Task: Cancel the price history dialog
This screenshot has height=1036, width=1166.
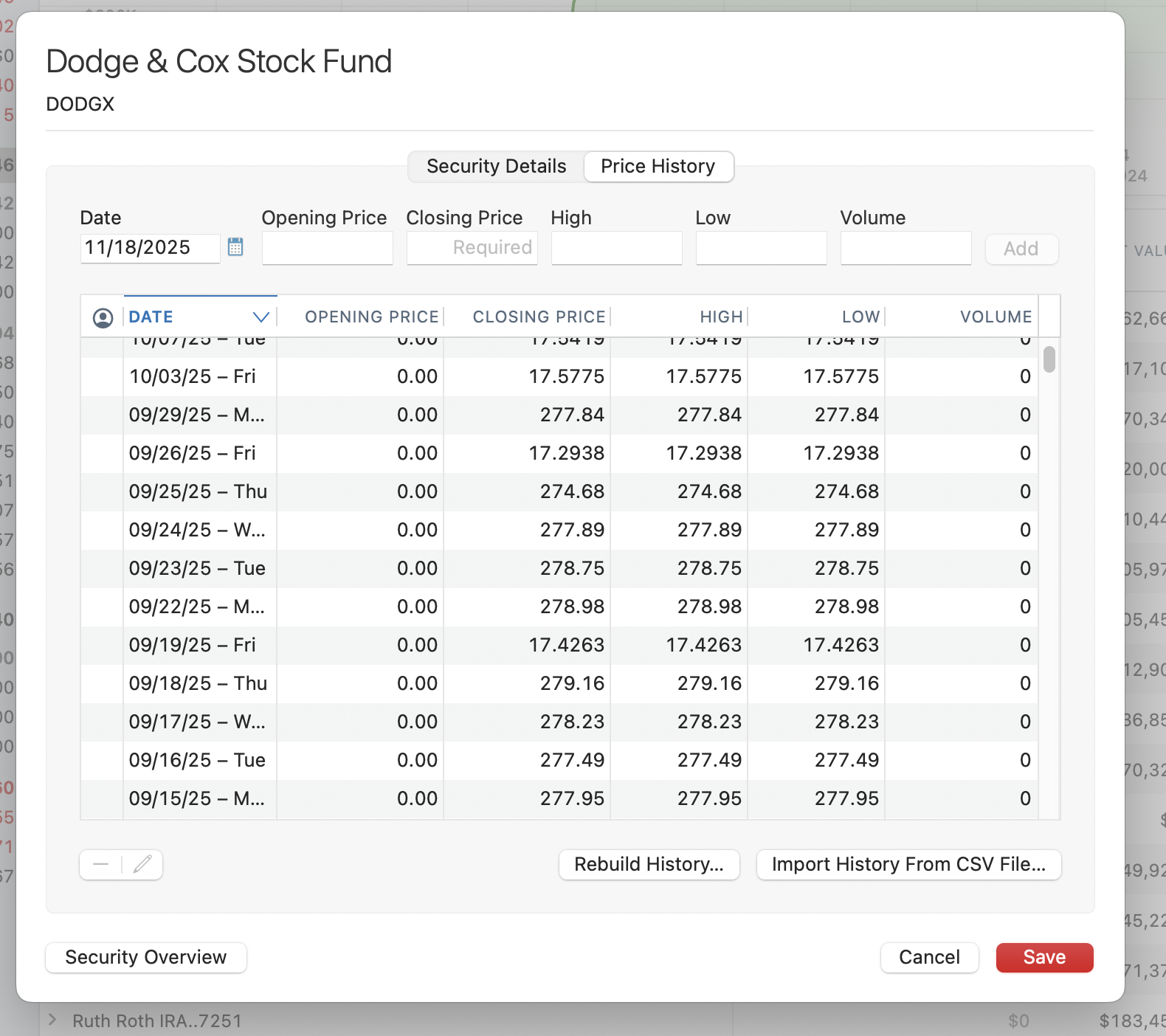Action: tap(929, 958)
